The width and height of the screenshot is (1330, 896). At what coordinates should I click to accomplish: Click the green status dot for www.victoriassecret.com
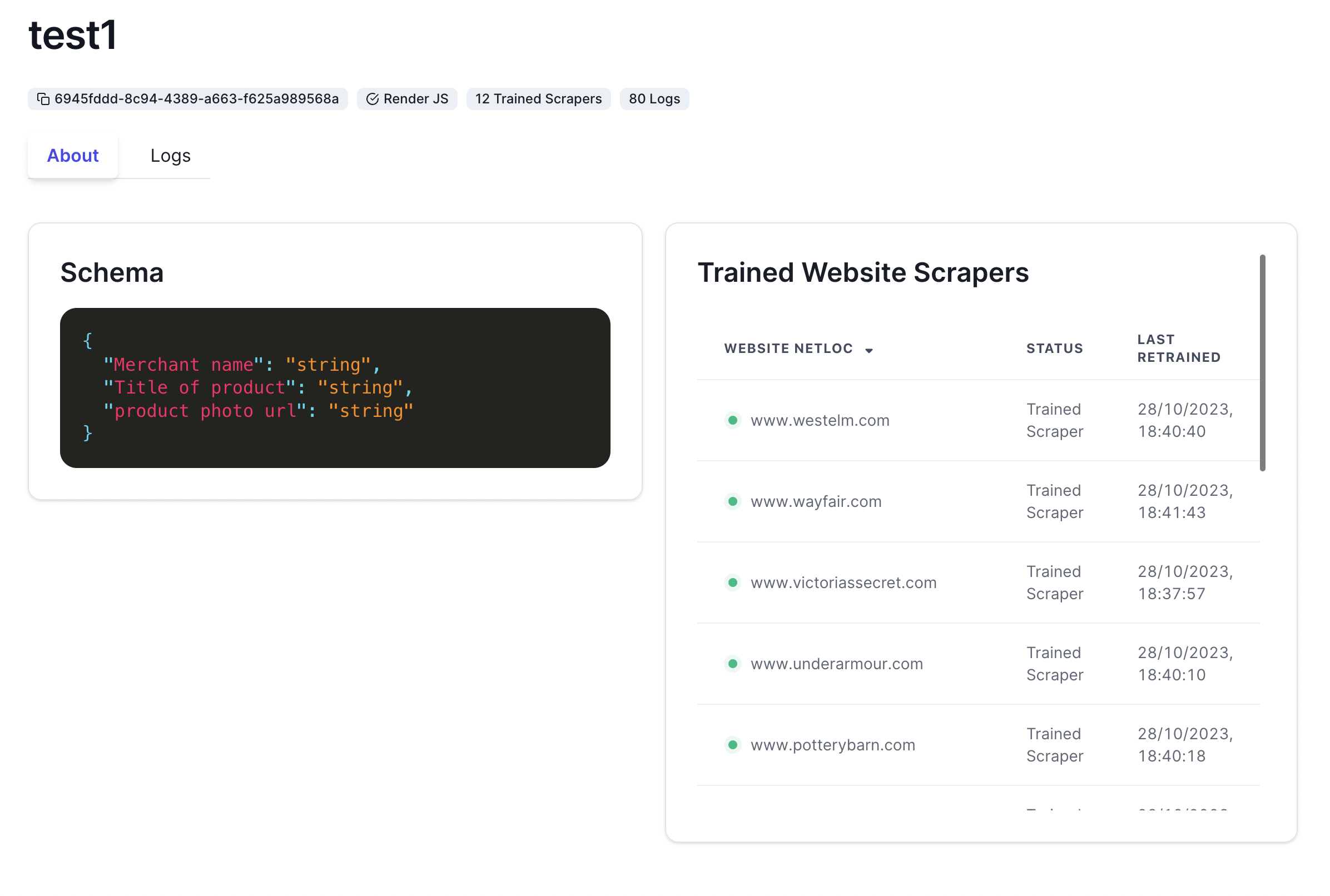pyautogui.click(x=732, y=583)
